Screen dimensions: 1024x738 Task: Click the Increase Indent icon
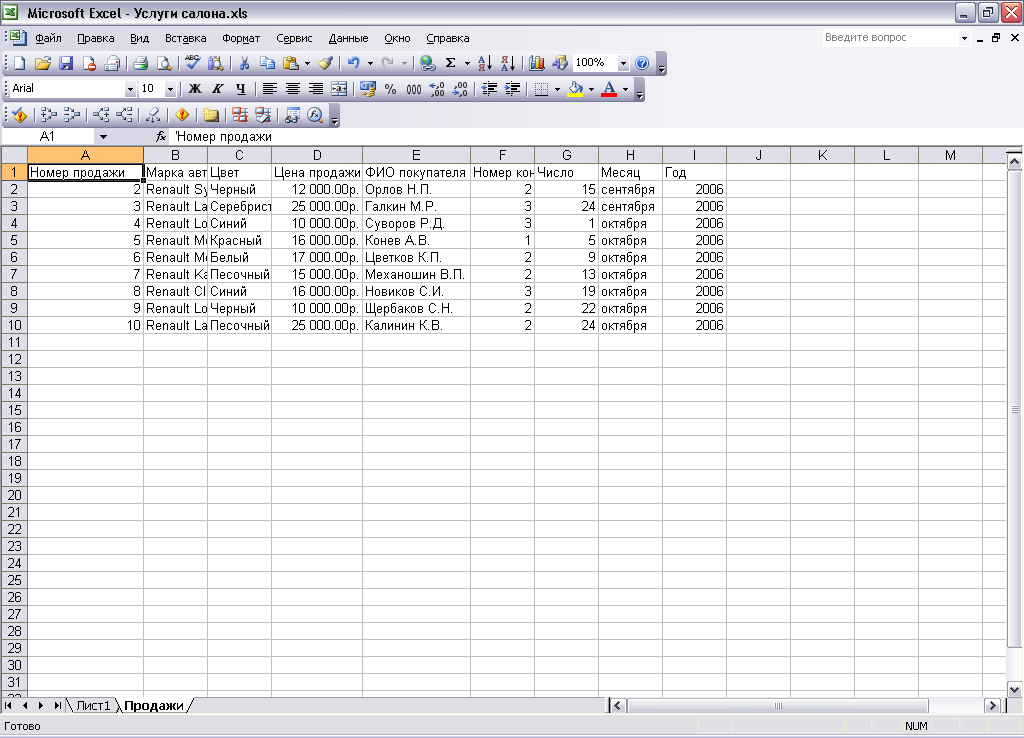tap(513, 89)
